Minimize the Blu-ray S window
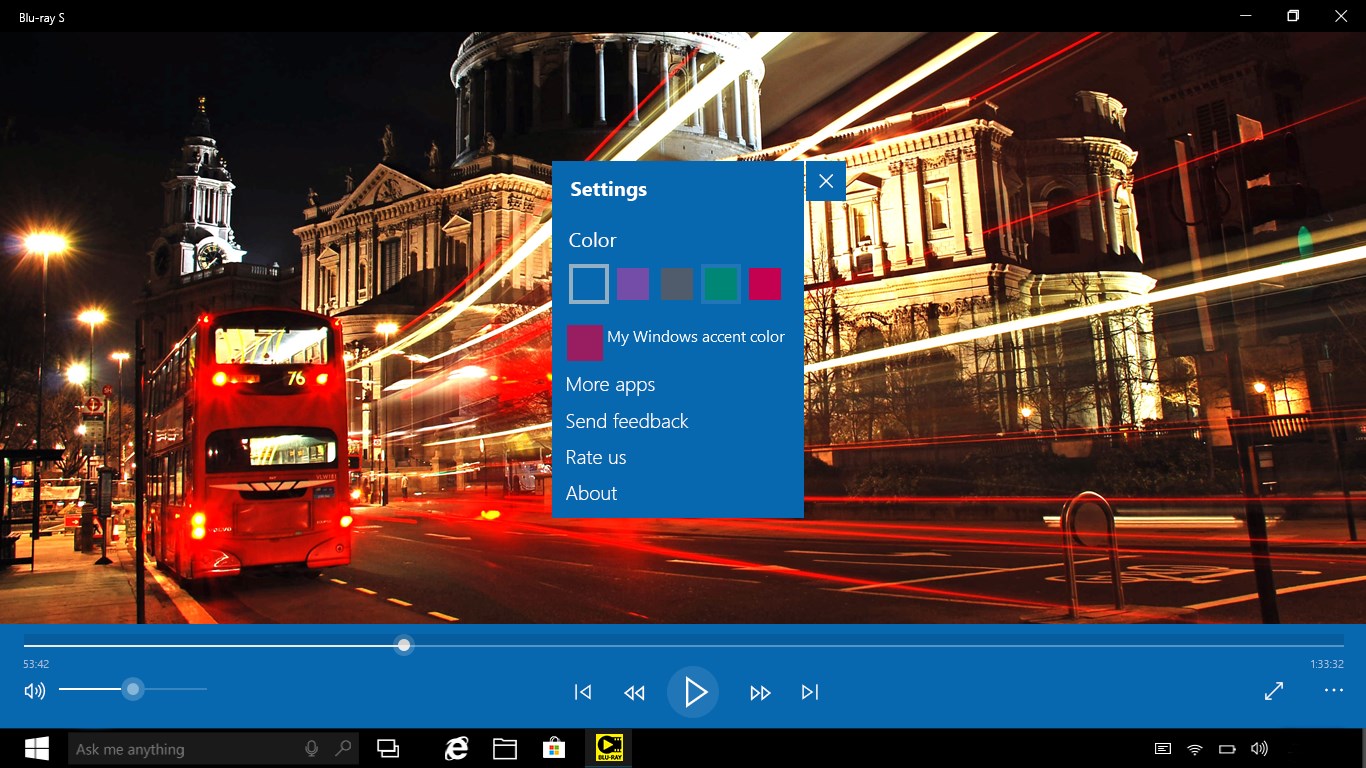This screenshot has height=768, width=1366. pyautogui.click(x=1246, y=16)
